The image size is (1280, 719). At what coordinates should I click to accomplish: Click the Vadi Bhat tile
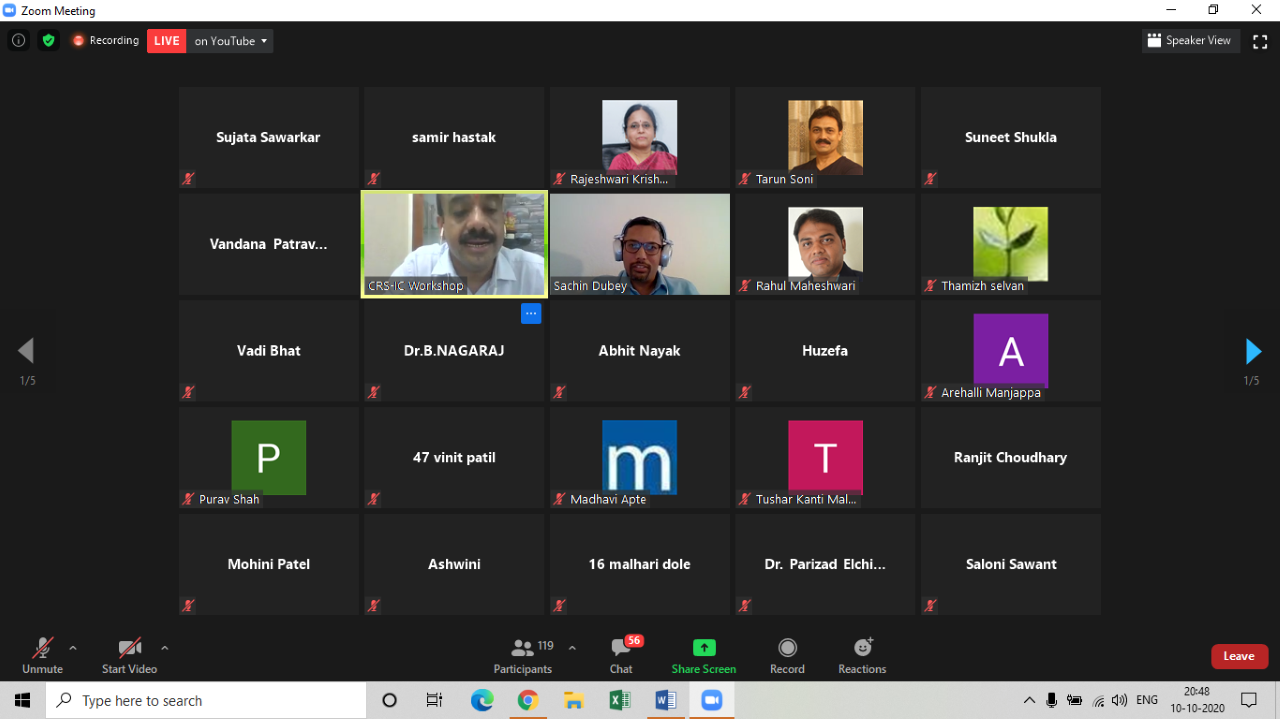(269, 351)
